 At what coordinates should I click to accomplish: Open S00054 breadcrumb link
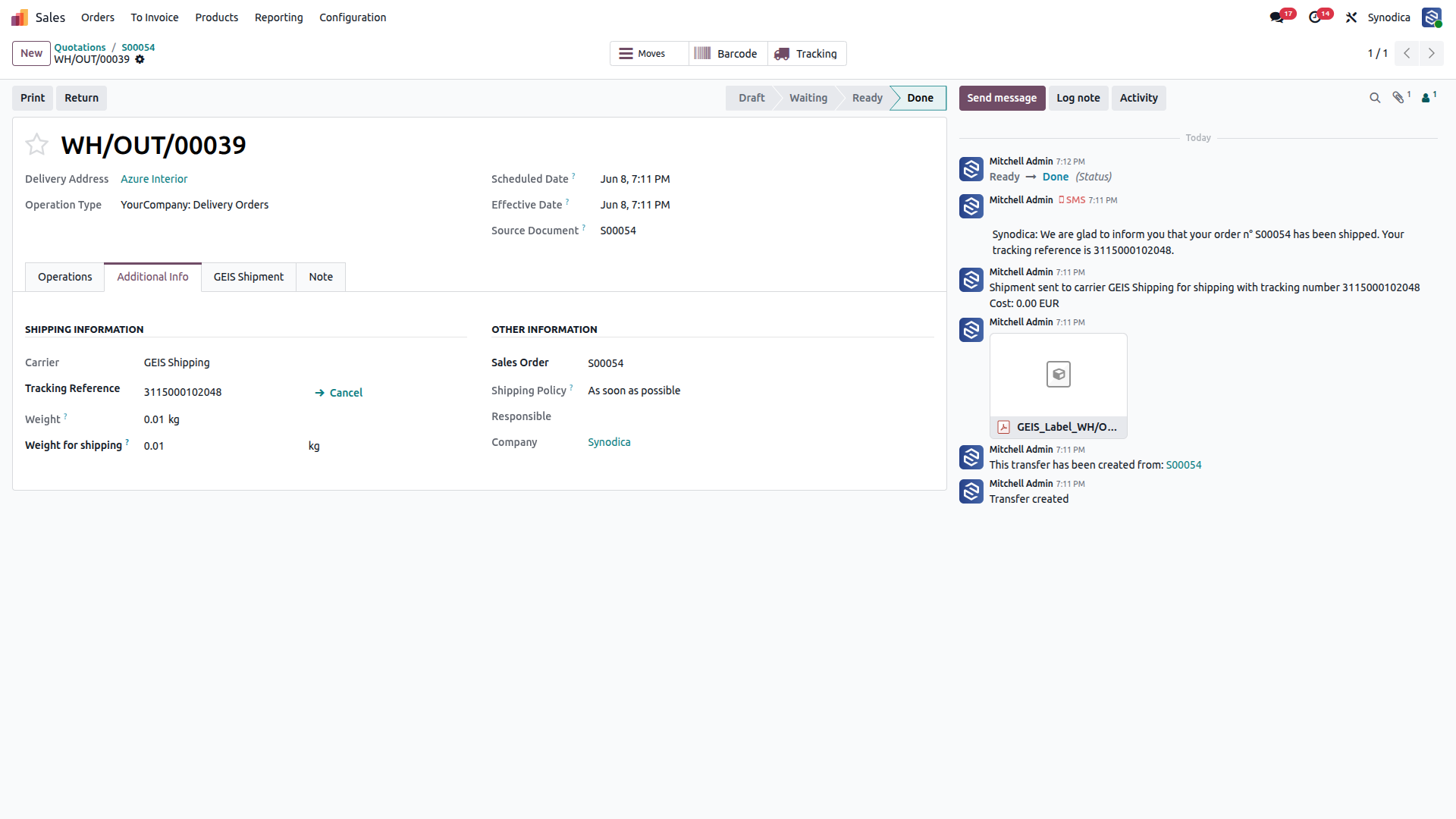pos(138,47)
